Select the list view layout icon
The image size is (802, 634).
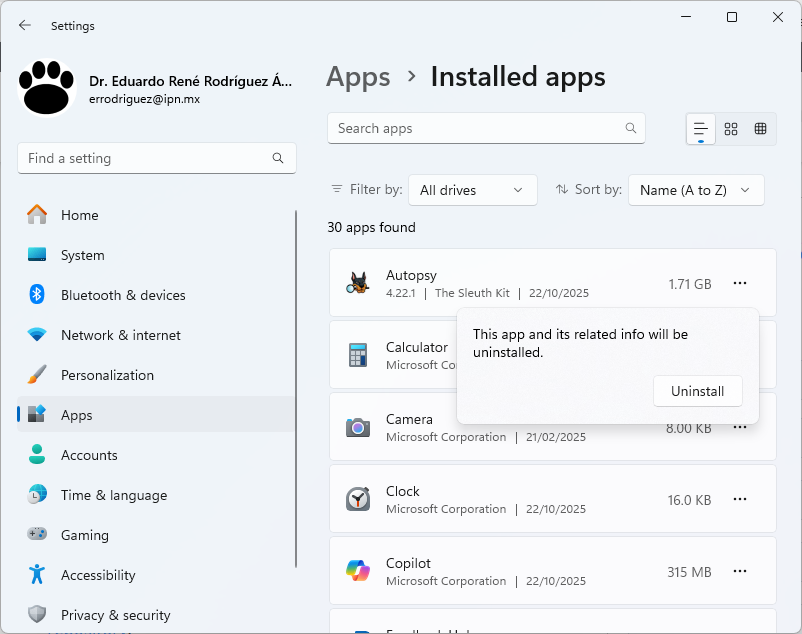click(701, 129)
